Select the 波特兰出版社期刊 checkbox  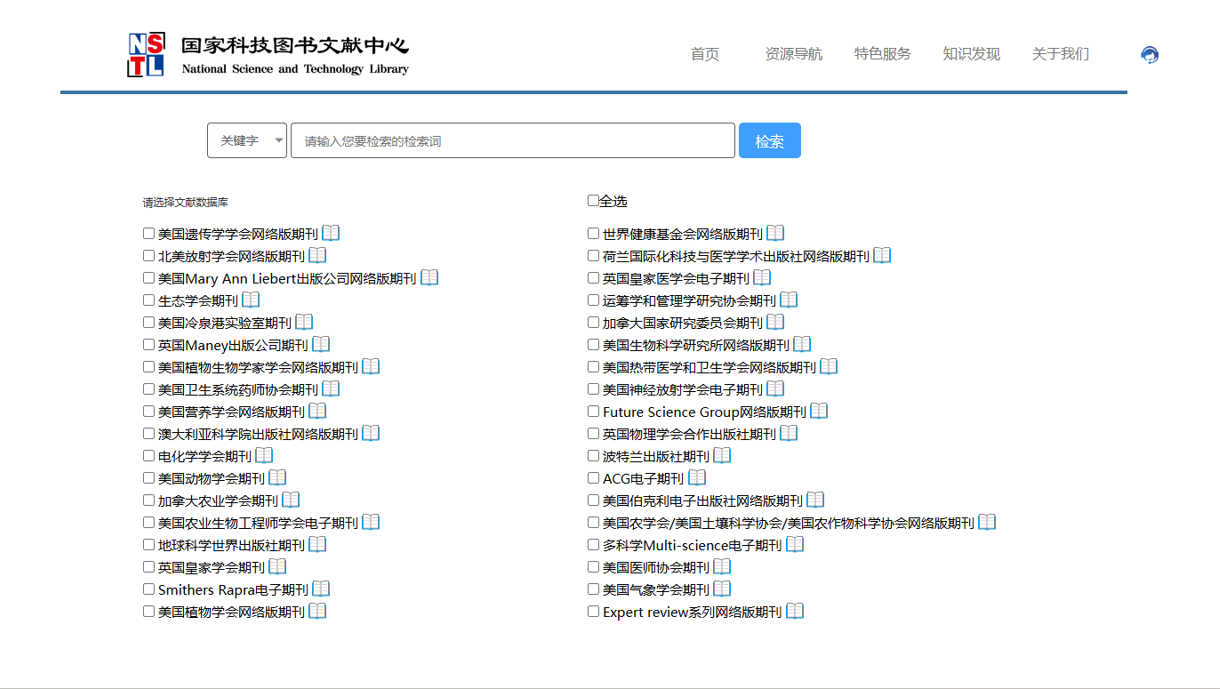pos(594,456)
